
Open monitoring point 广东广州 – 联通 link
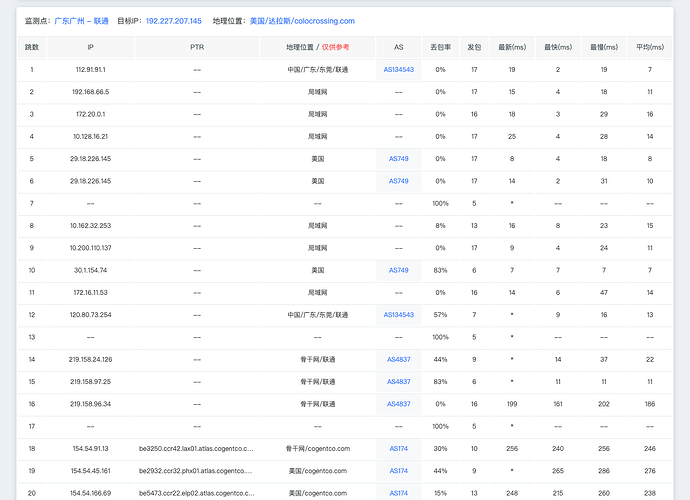point(81,21)
